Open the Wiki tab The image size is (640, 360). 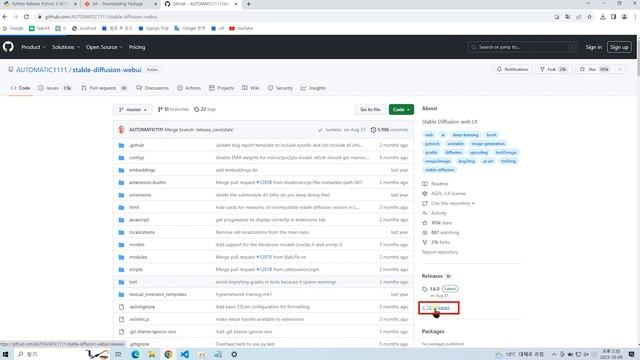point(251,88)
